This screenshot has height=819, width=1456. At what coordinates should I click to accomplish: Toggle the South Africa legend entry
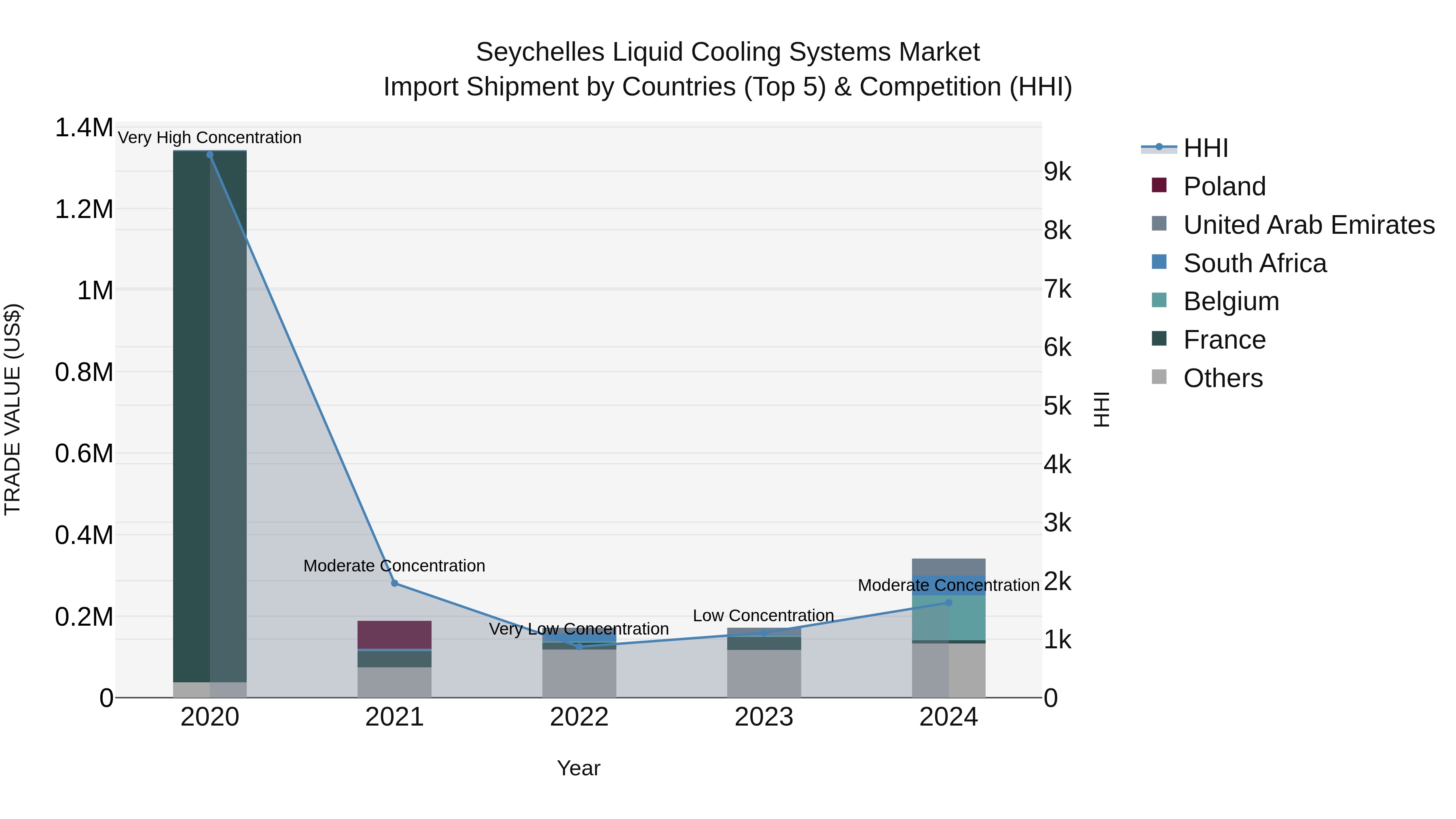click(1239, 263)
